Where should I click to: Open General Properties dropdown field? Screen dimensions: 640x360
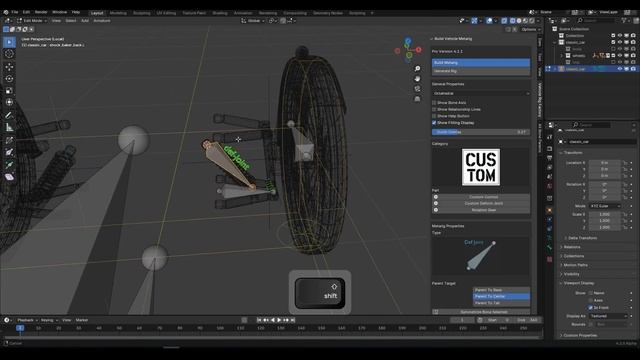[x=481, y=93]
